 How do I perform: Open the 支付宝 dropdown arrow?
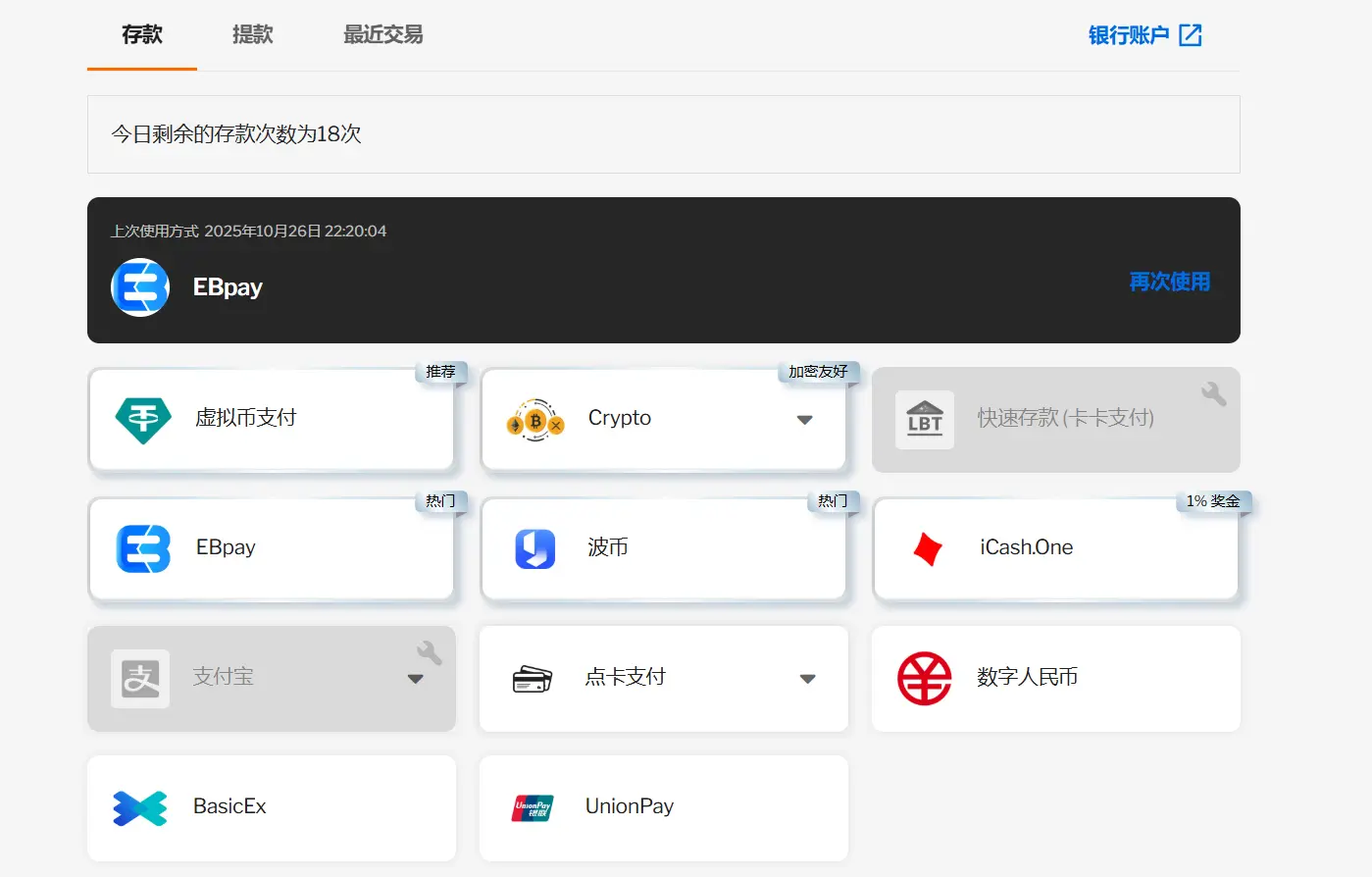click(416, 678)
